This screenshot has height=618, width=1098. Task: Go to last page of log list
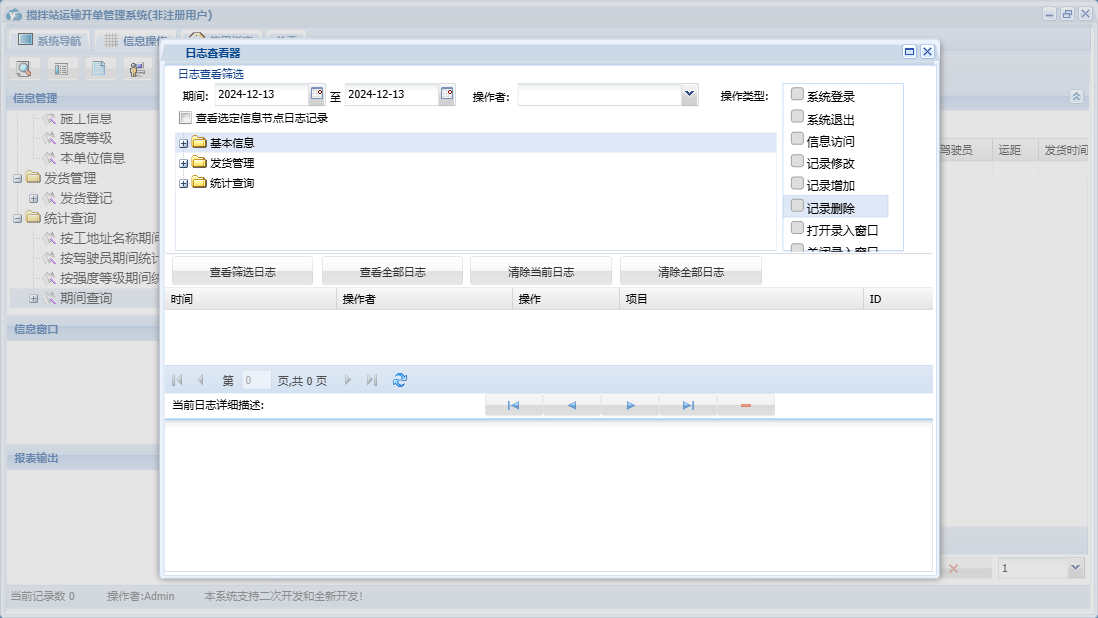[x=372, y=380]
